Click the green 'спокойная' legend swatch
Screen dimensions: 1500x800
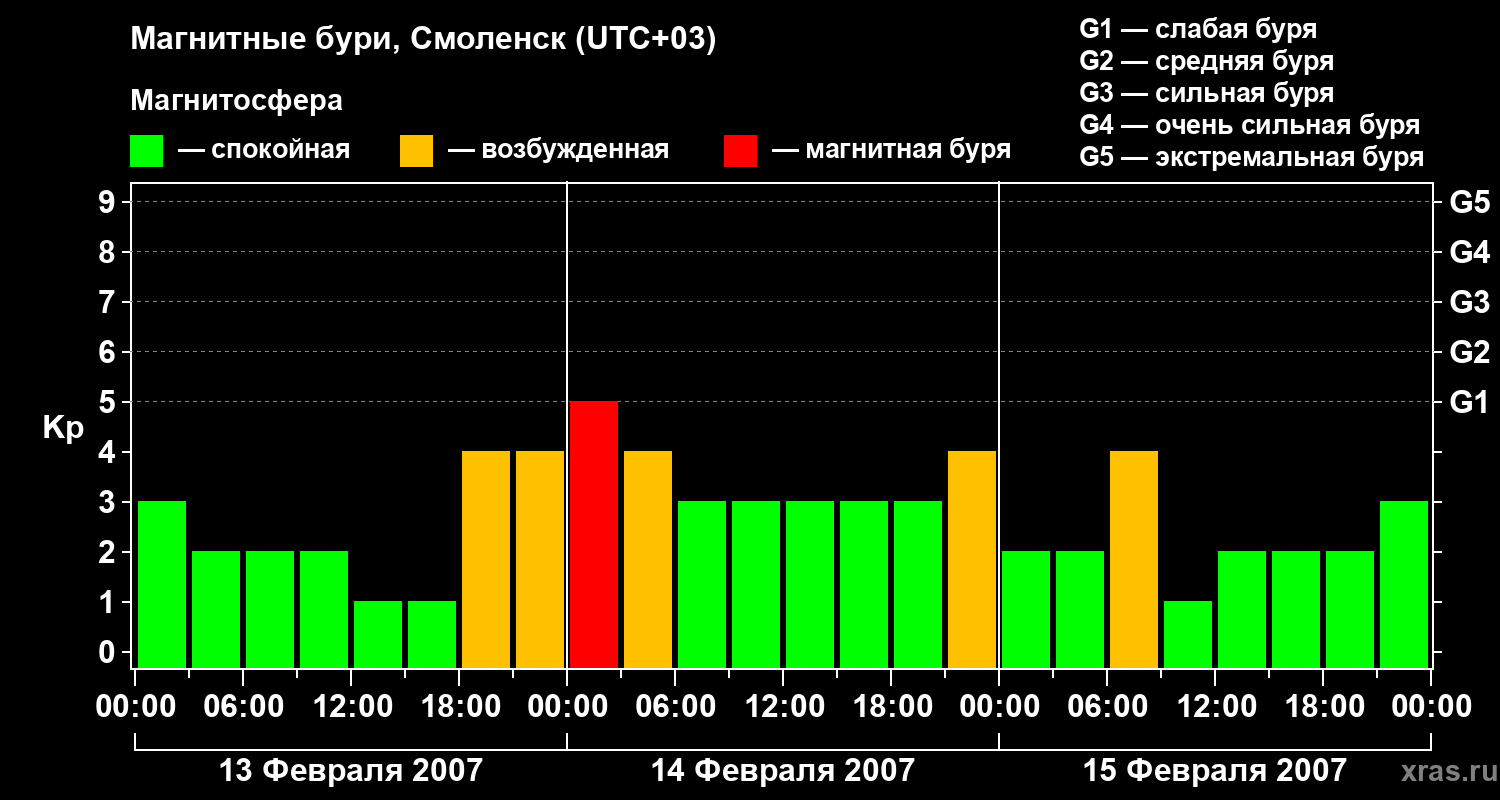[x=146, y=151]
